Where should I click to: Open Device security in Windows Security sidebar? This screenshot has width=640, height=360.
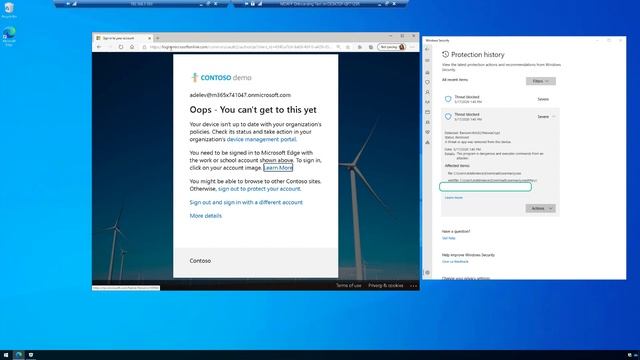click(x=427, y=122)
